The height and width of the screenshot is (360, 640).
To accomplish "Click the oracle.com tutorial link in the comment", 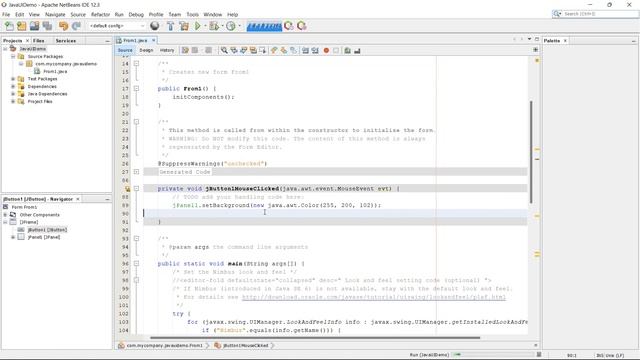I will 373,297.
